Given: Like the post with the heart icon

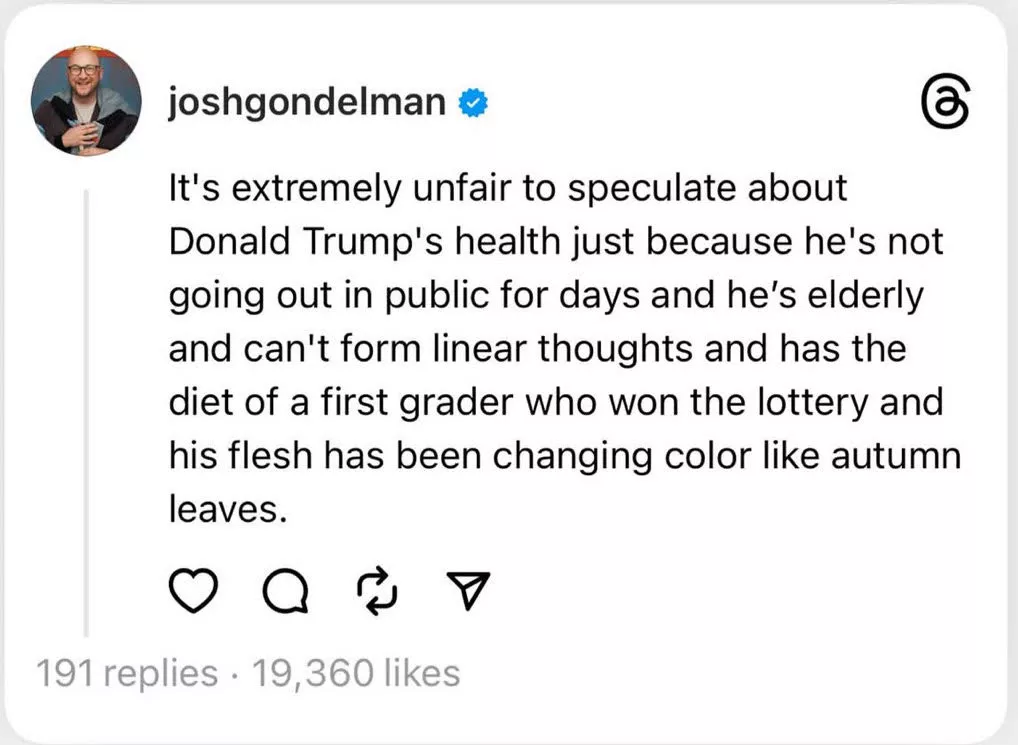Looking at the screenshot, I should point(193,591).
